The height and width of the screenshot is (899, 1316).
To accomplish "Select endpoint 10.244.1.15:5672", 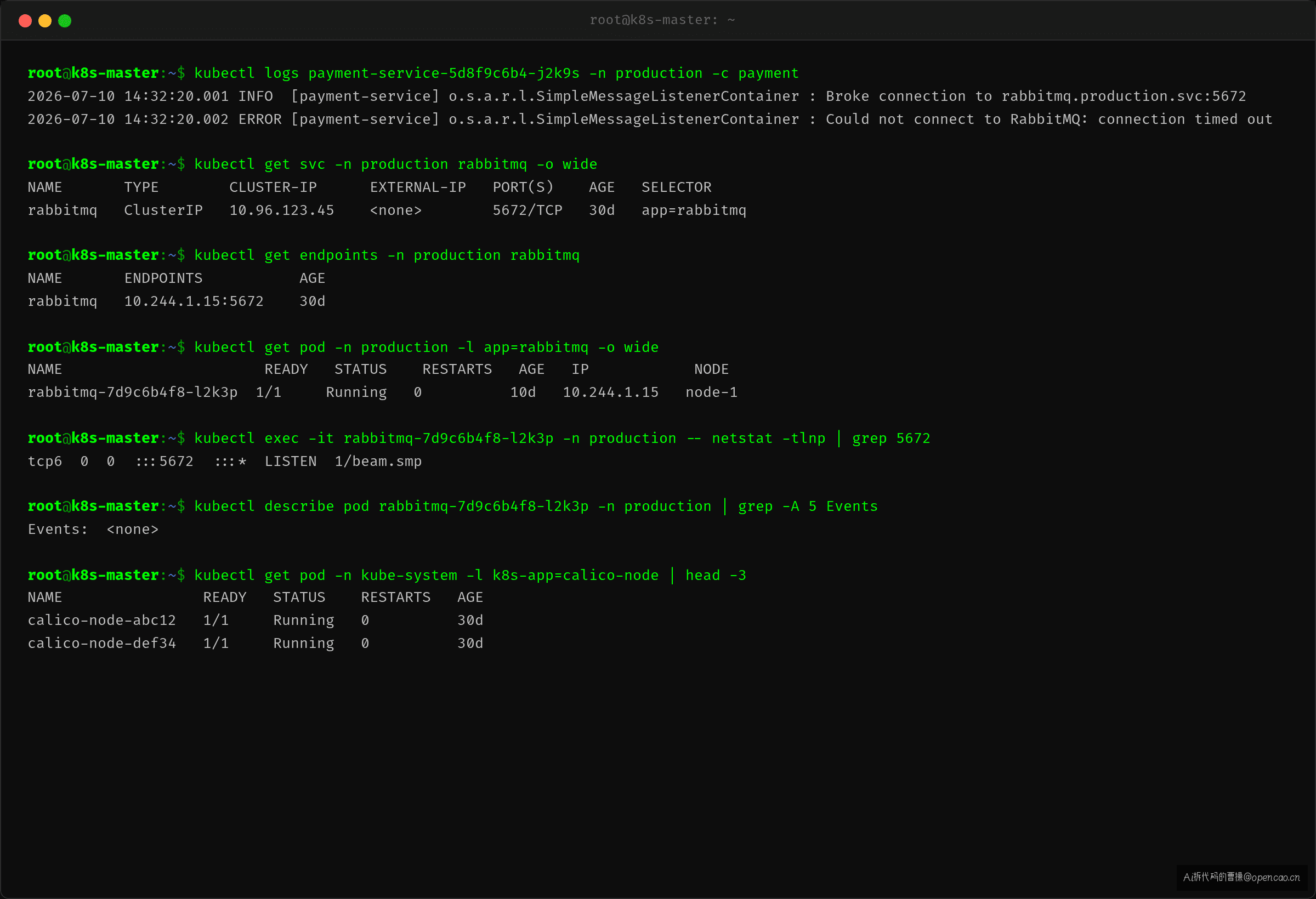I will click(194, 301).
